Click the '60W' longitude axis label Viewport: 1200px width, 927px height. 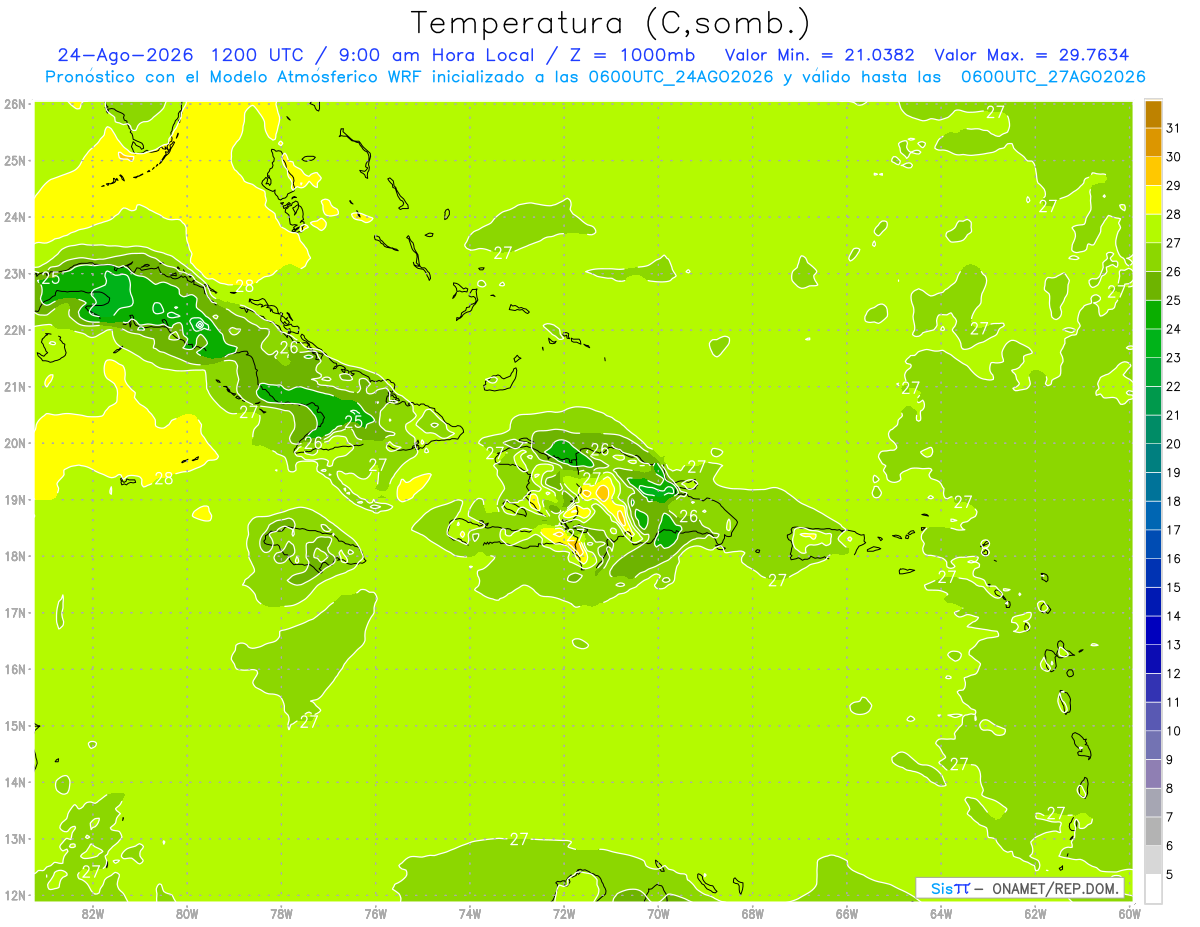tap(1130, 913)
